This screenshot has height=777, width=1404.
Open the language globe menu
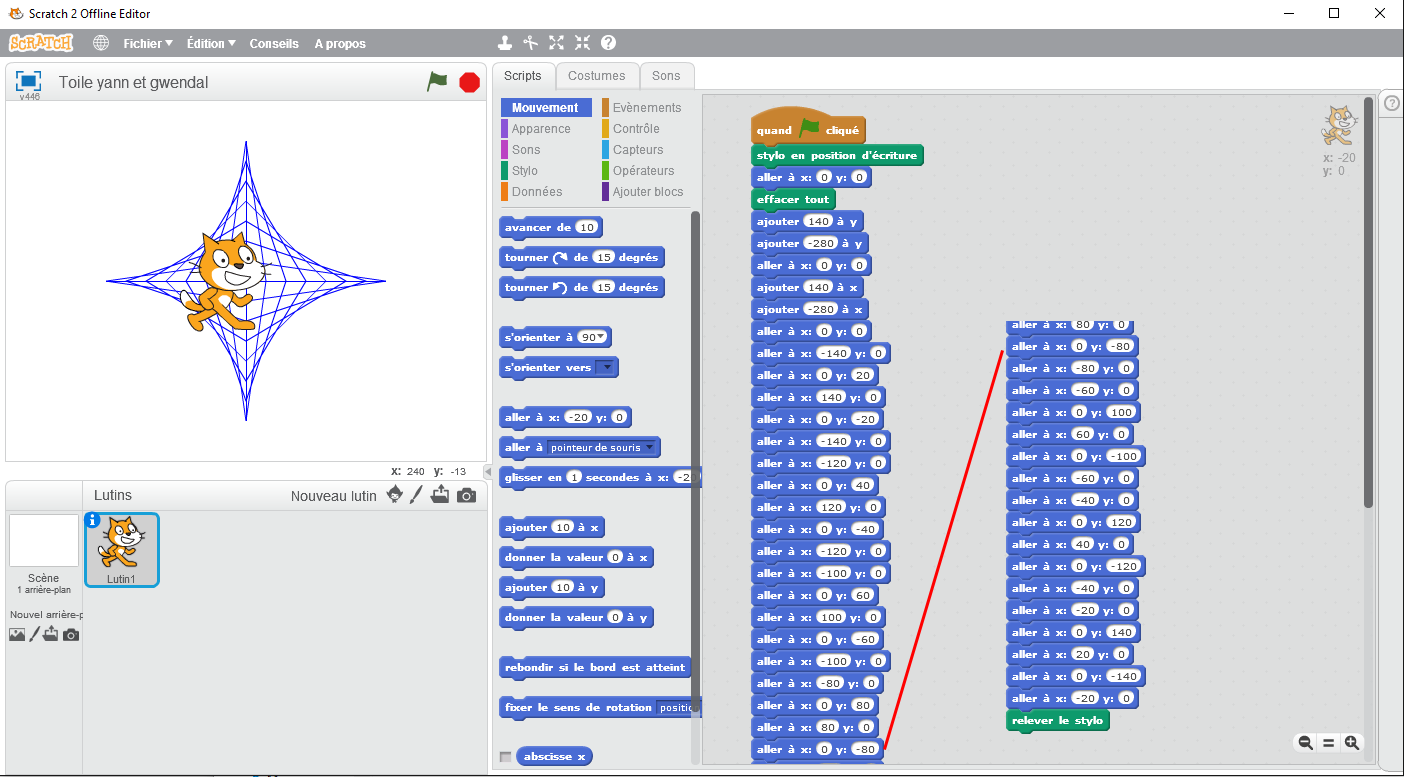pyautogui.click(x=101, y=43)
